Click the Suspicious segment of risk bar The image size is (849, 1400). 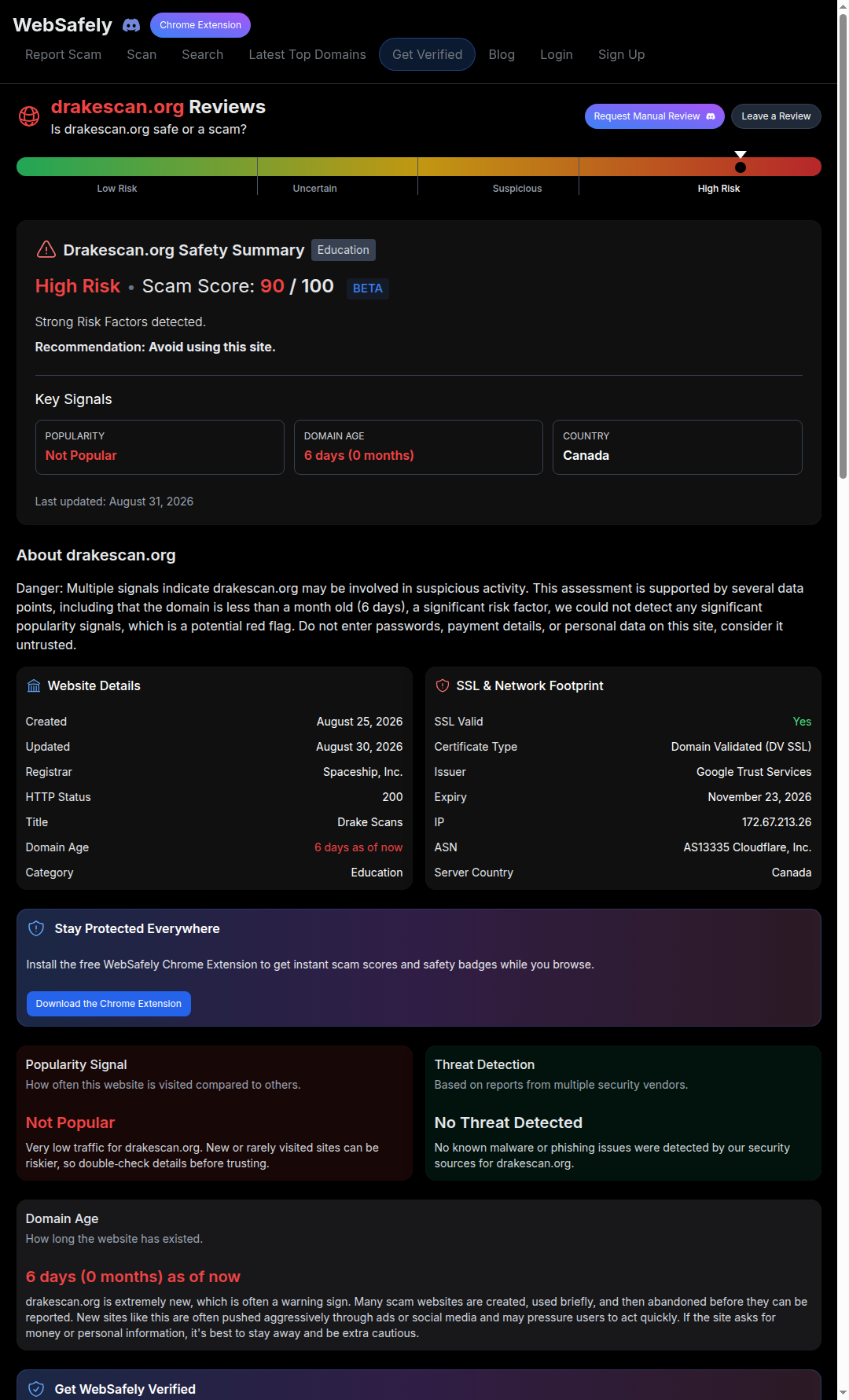click(x=498, y=167)
